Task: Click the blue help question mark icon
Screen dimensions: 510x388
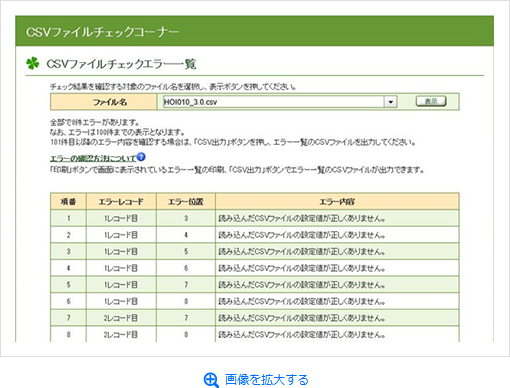Action: pos(141,157)
